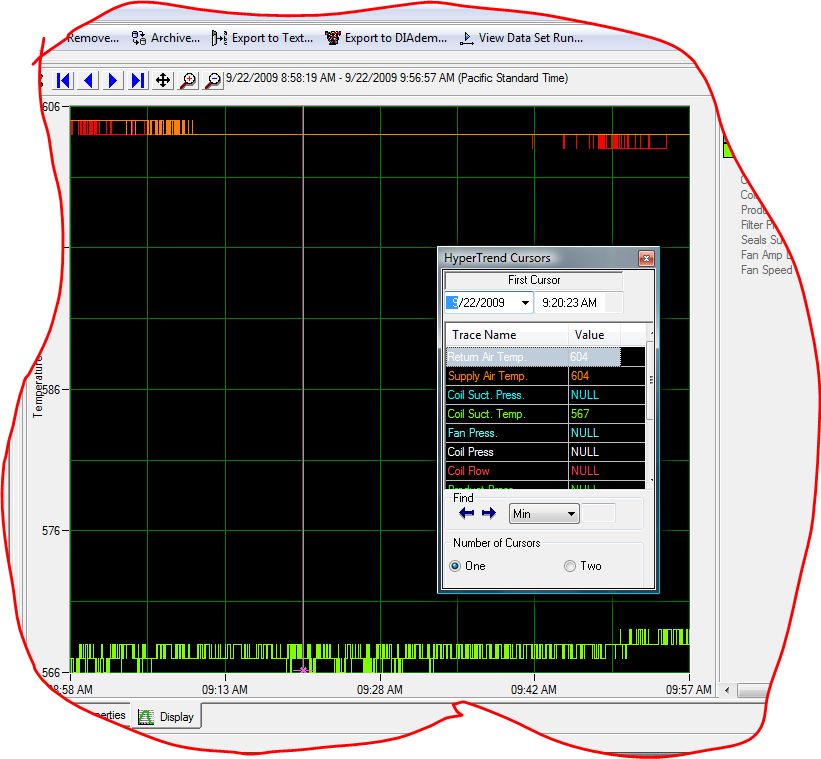Open the Min find-mode dropdown
Screen dimensions: 821x759
point(544,514)
